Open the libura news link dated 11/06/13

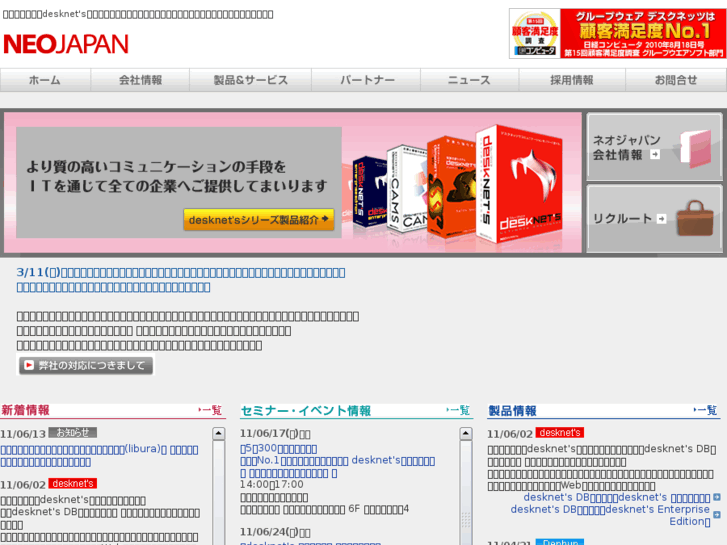point(99,456)
